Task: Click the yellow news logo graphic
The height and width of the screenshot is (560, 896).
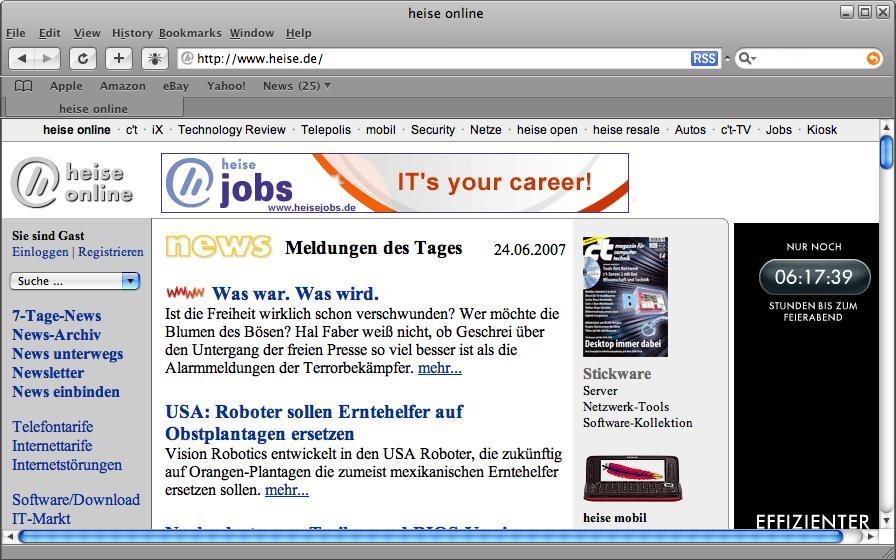Action: tap(218, 246)
